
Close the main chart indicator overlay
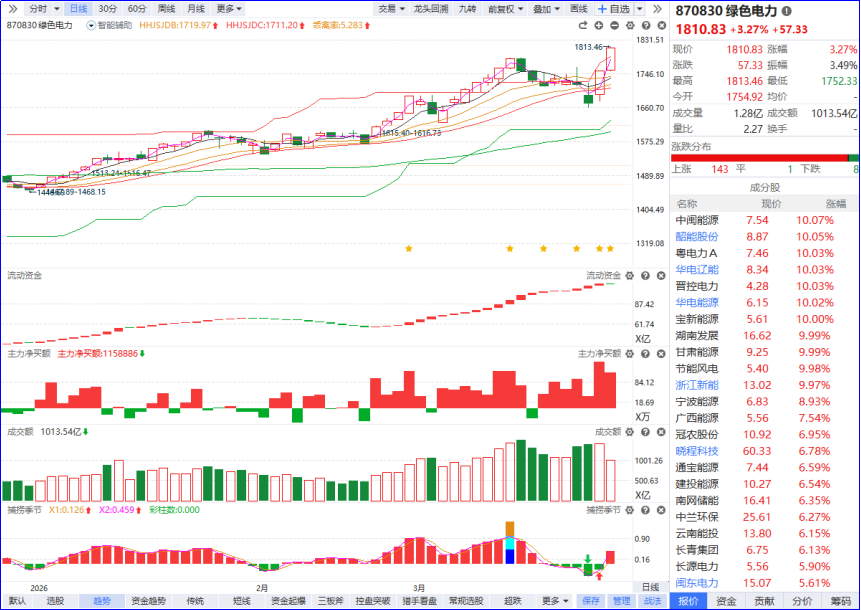tap(662, 25)
